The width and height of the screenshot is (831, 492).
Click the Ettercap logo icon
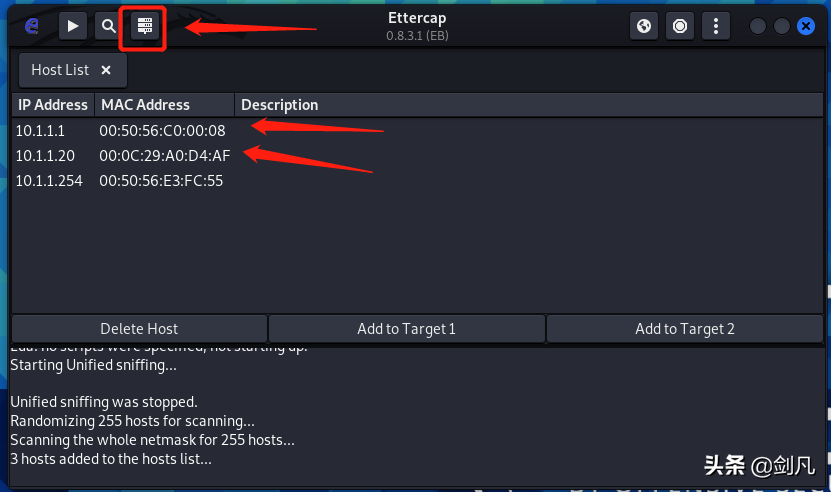32,25
